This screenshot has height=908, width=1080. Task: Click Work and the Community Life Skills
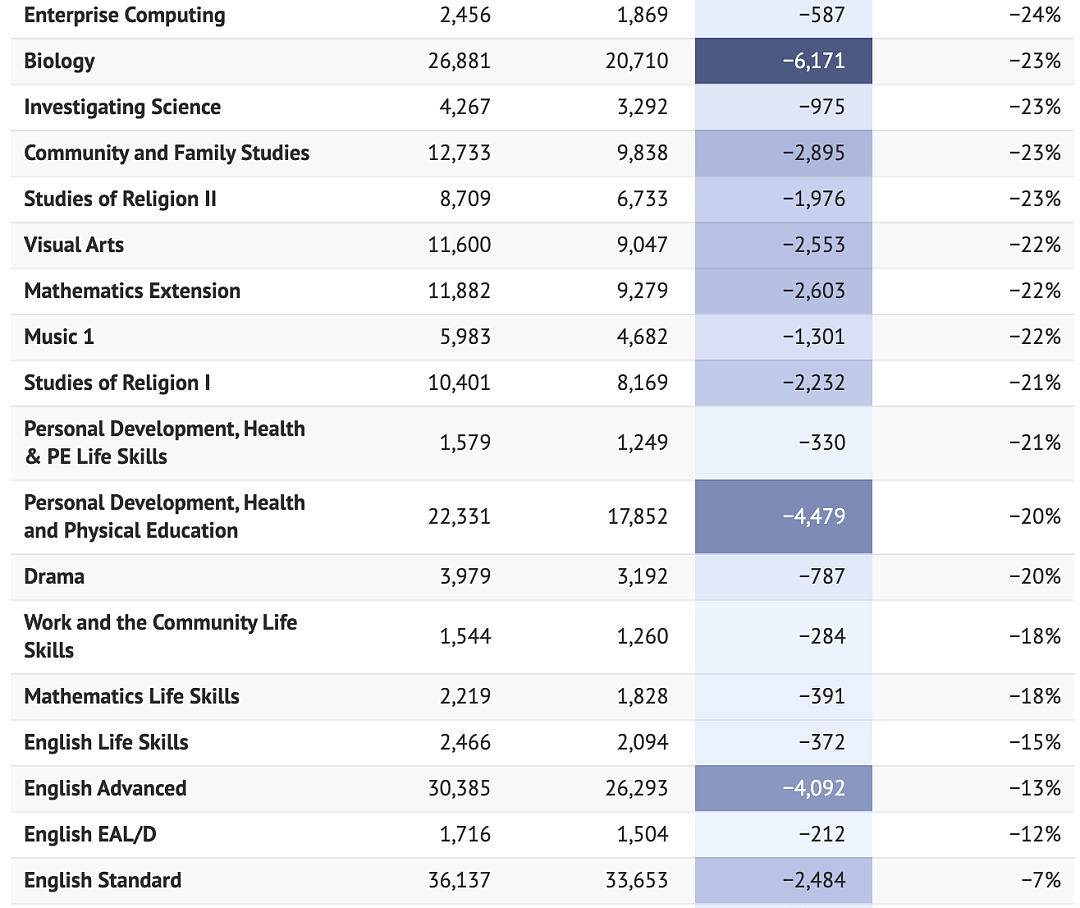[160, 637]
